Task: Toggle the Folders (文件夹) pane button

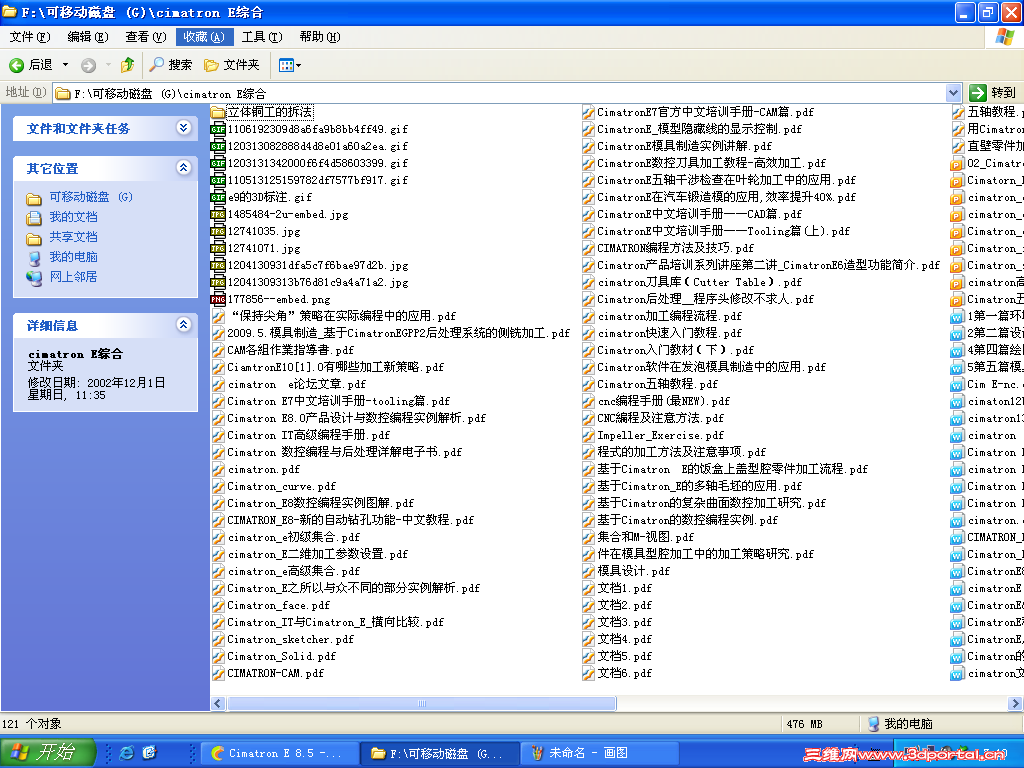Action: (232, 65)
